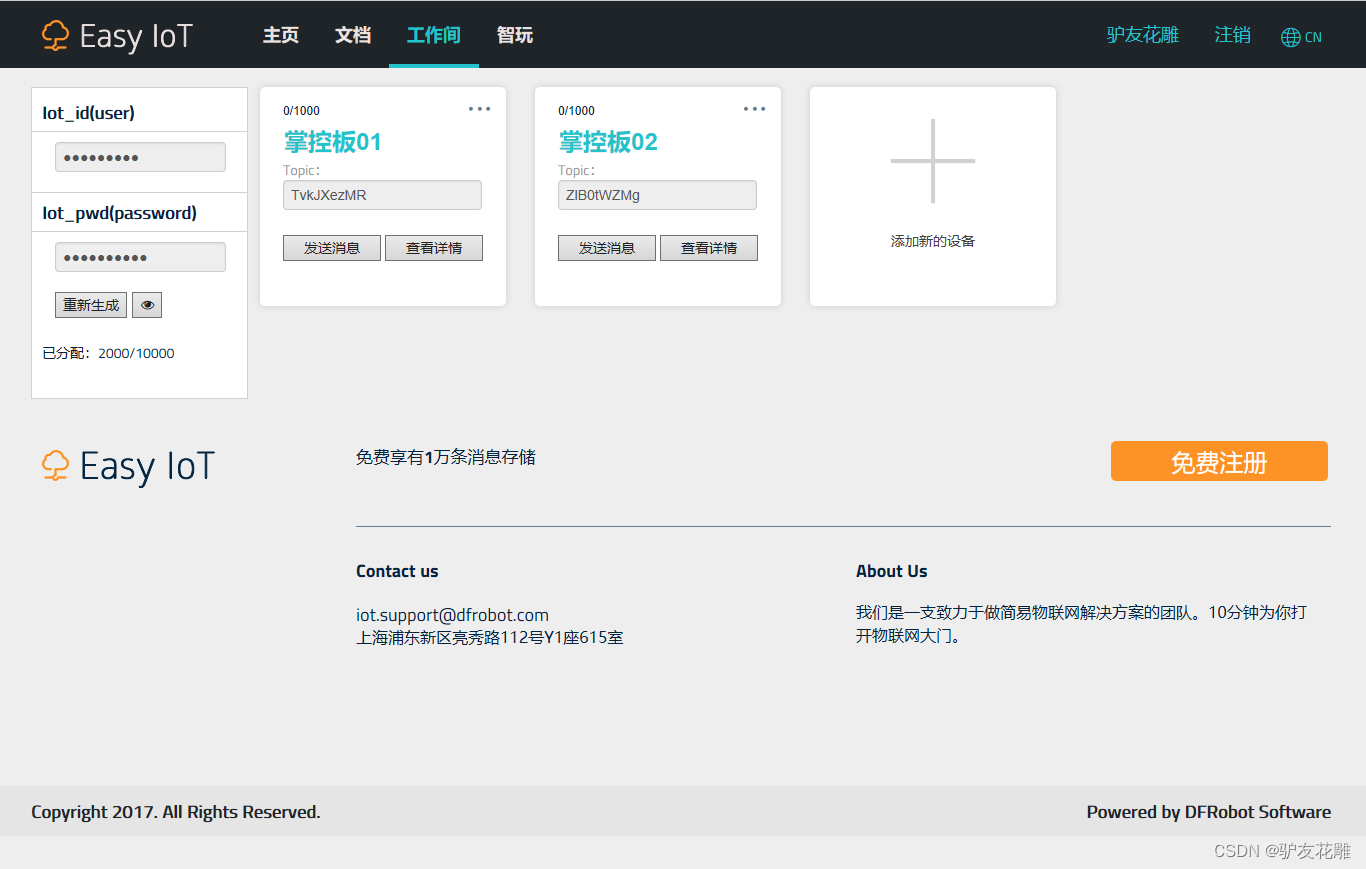Open the 驴友花雕 user profile link
1366x869 pixels.
coord(1143,35)
